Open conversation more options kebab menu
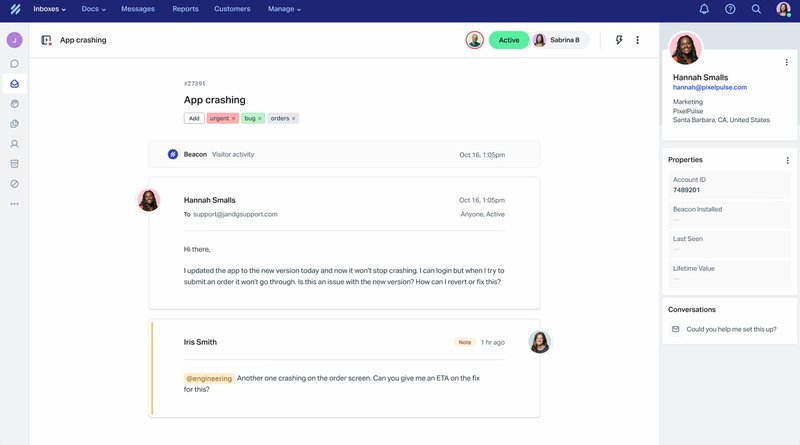Screen dimensions: 800x445 (x=637, y=40)
